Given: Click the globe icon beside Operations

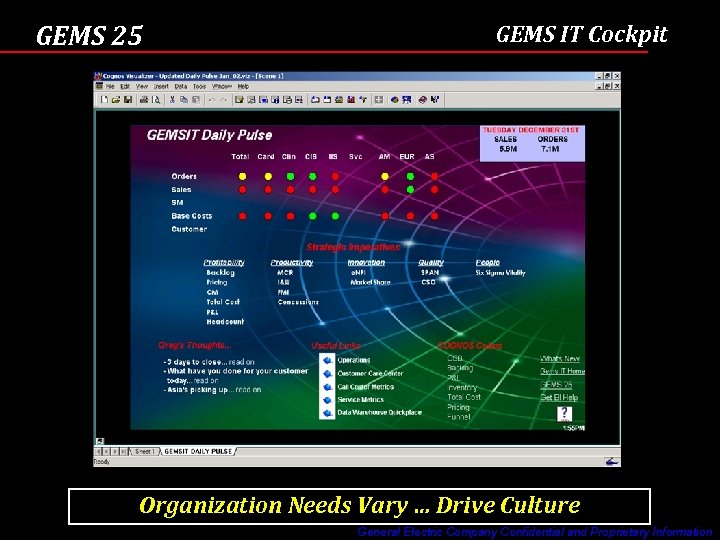Looking at the screenshot, I should tap(327, 360).
